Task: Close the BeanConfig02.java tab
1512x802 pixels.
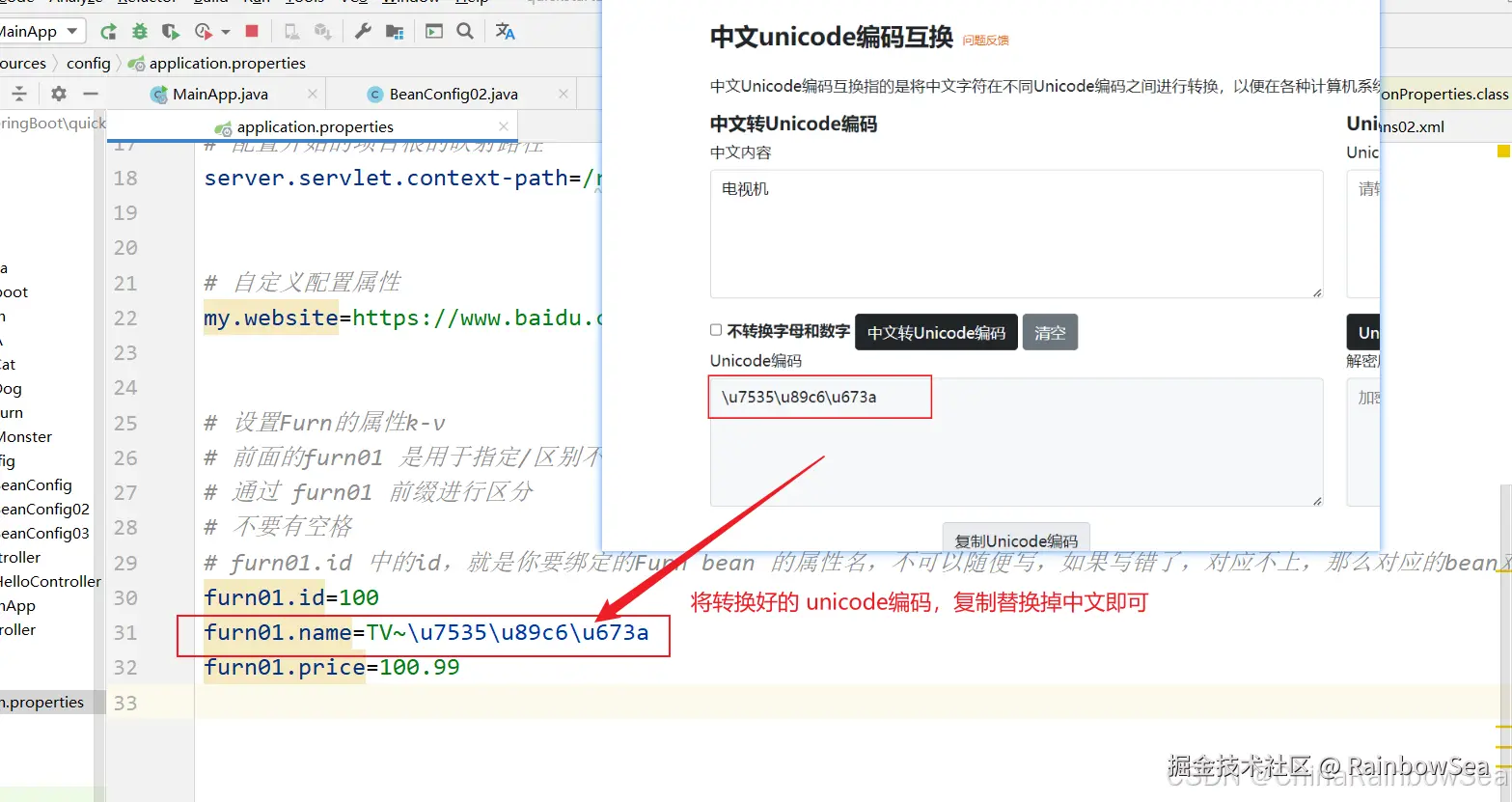Action: [564, 94]
